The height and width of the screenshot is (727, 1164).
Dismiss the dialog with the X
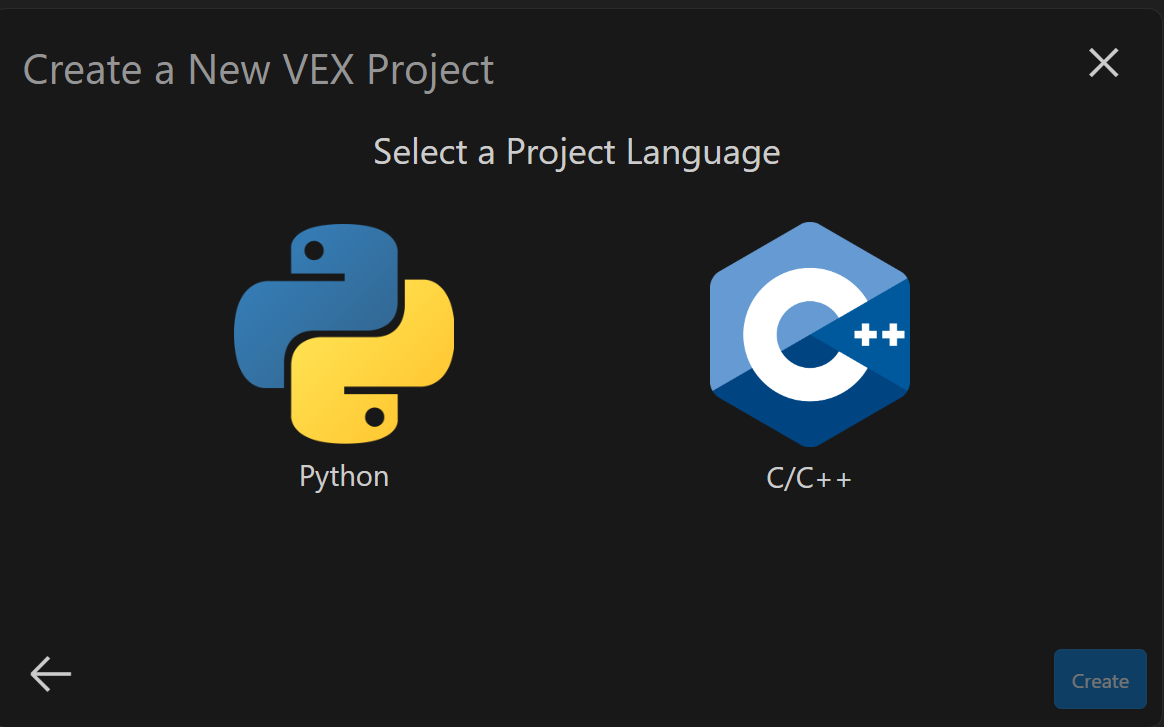(x=1103, y=62)
